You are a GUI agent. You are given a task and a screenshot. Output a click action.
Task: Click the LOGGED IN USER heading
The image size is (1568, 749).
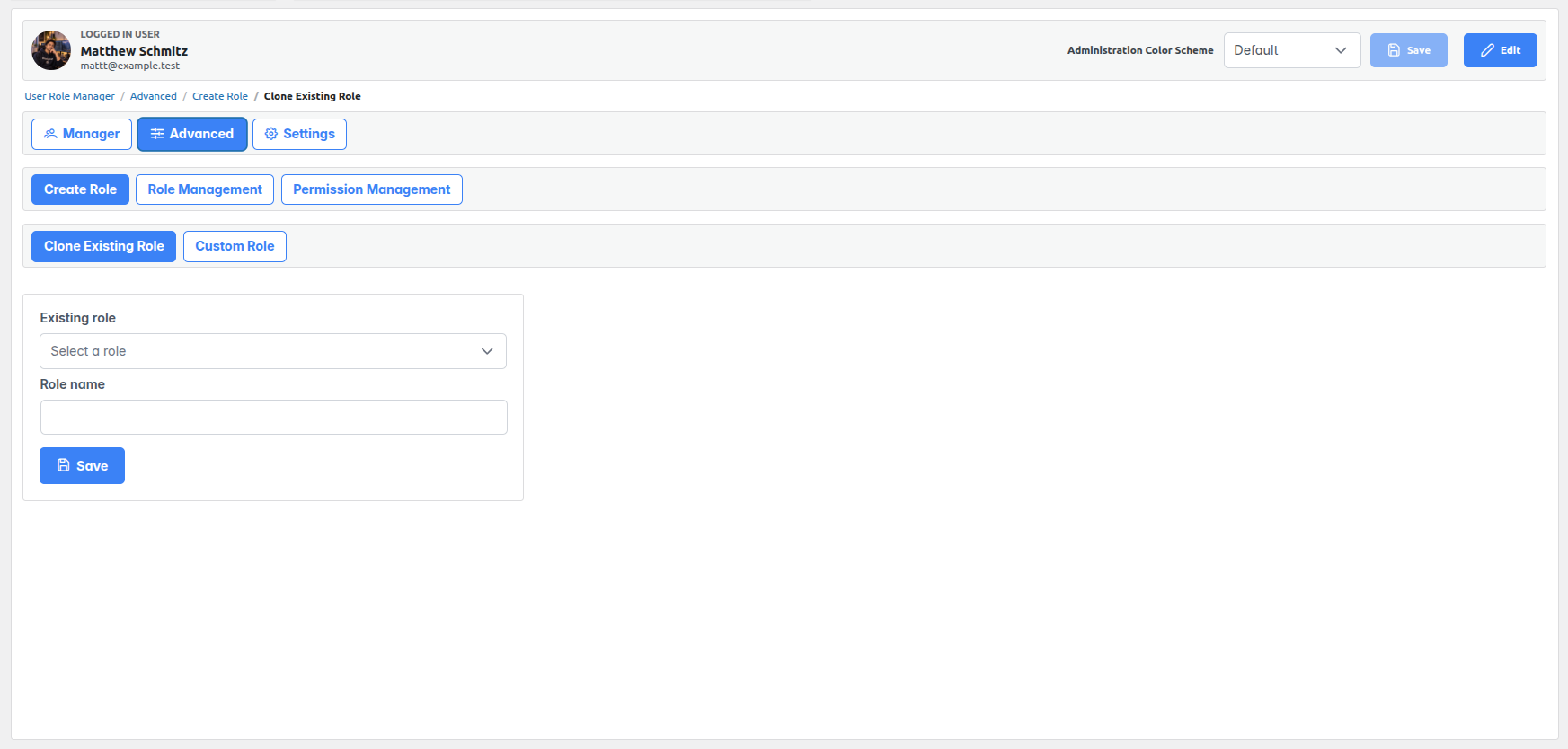point(120,34)
